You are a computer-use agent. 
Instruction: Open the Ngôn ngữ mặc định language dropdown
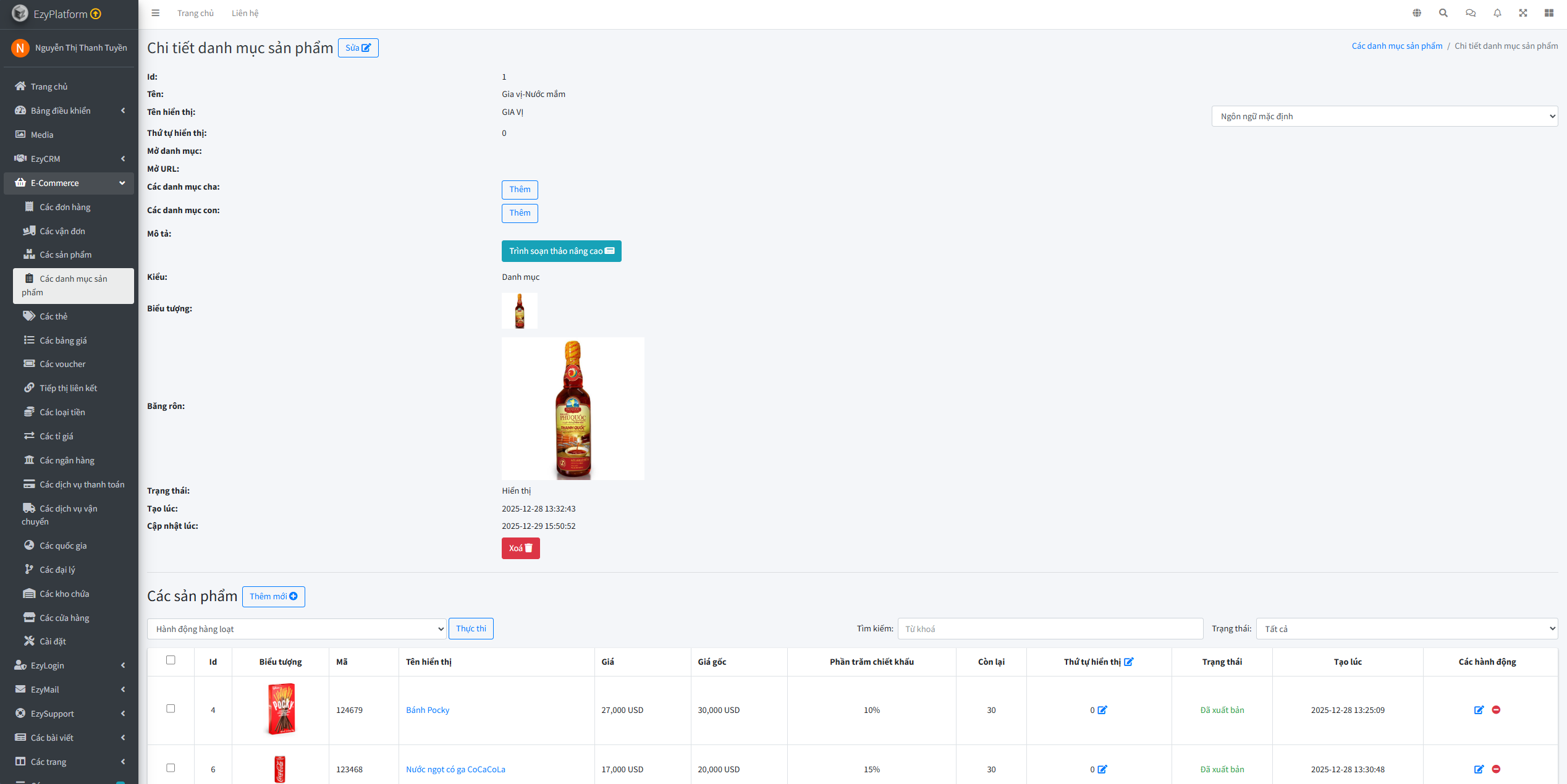point(1384,116)
